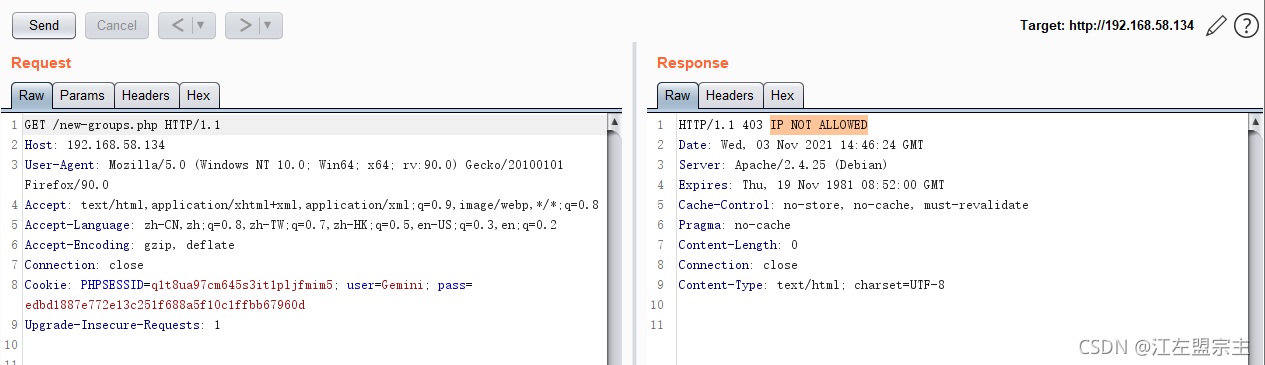Click the pass hash value edbd1887e772...
Screen dimensions: 1265x365
(x=165, y=305)
